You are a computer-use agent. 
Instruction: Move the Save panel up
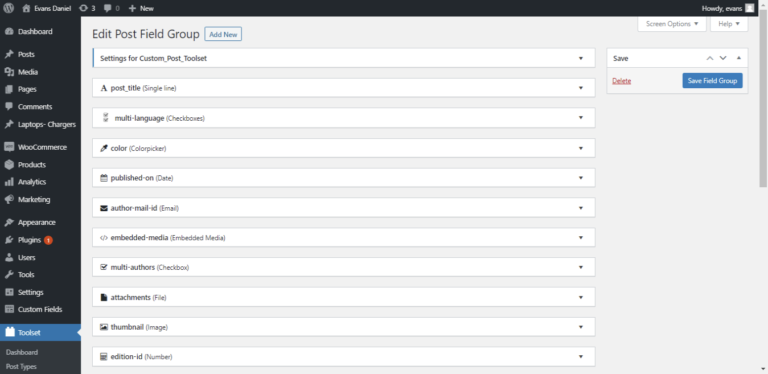pyautogui.click(x=710, y=58)
